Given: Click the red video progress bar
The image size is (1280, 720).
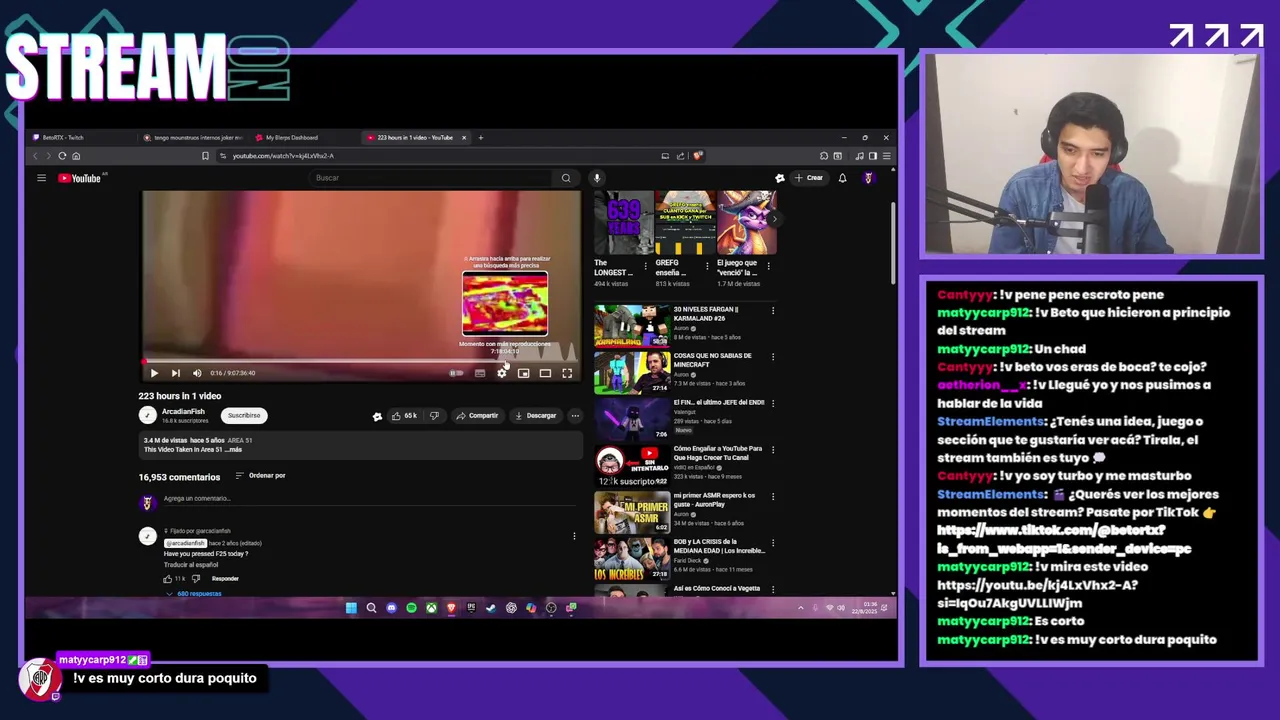Looking at the screenshot, I should 361,361.
